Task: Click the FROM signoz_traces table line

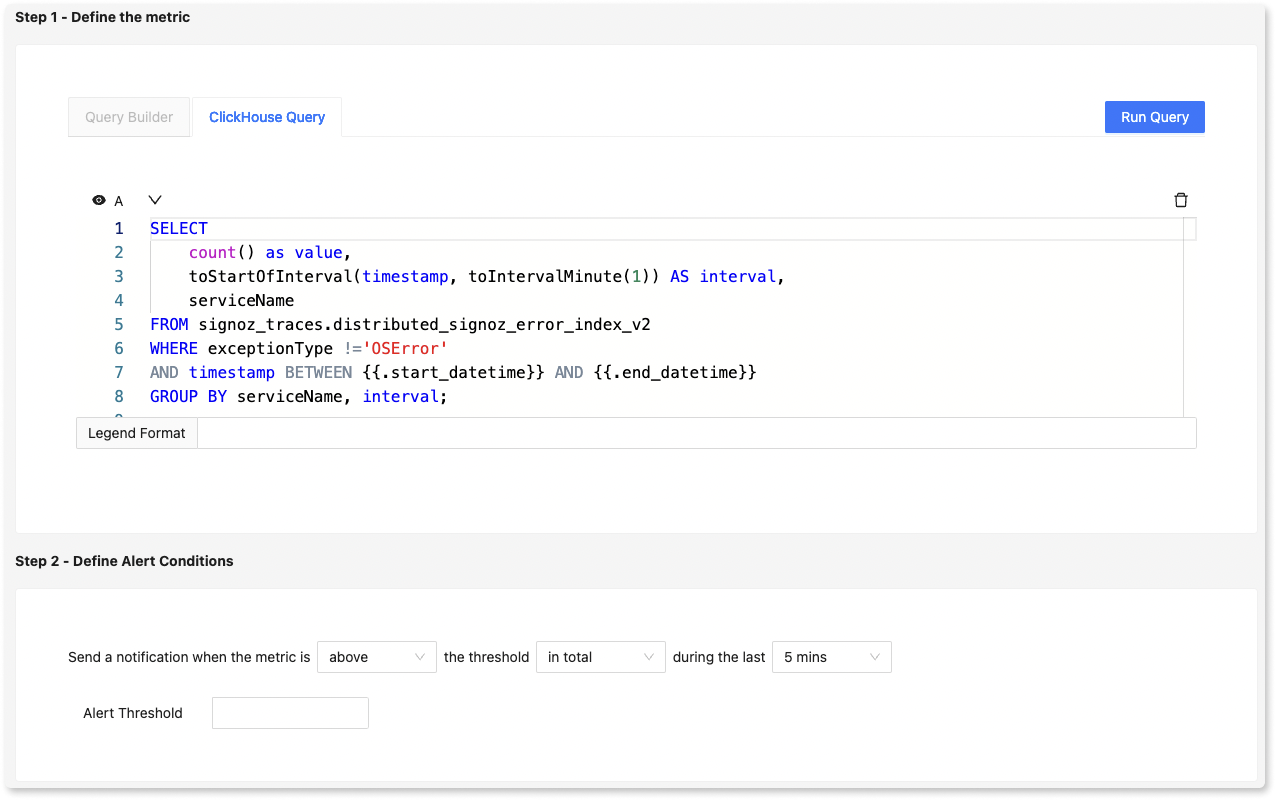Action: (400, 324)
